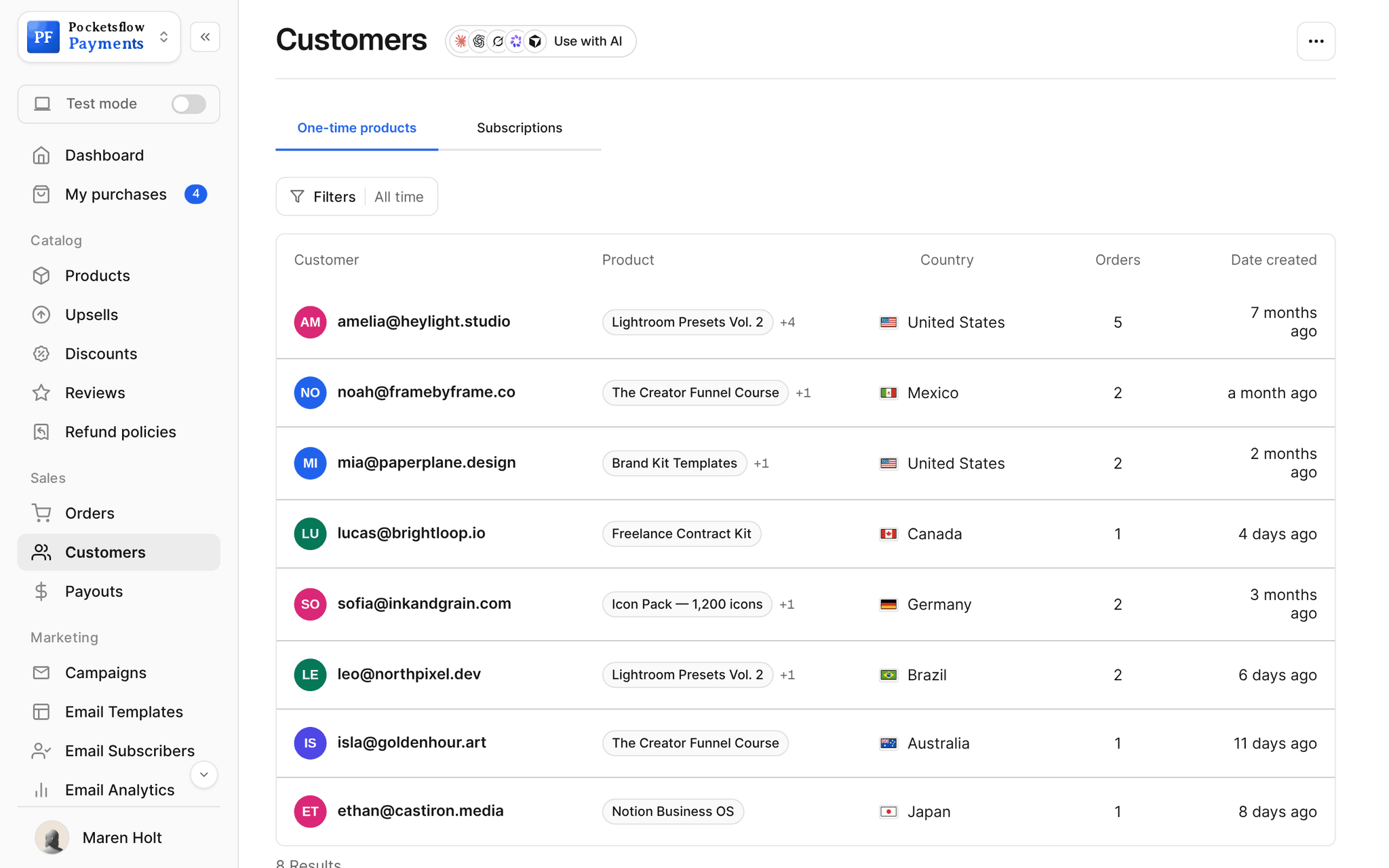This screenshot has height=868, width=1389.
Task: Click Brand Kit Templates product tag
Action: point(674,463)
